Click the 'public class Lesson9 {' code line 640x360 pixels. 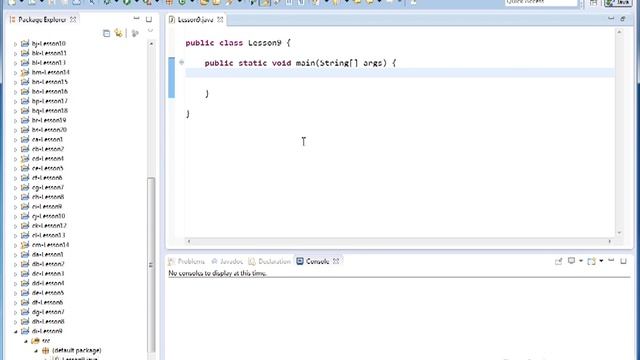pos(238,43)
